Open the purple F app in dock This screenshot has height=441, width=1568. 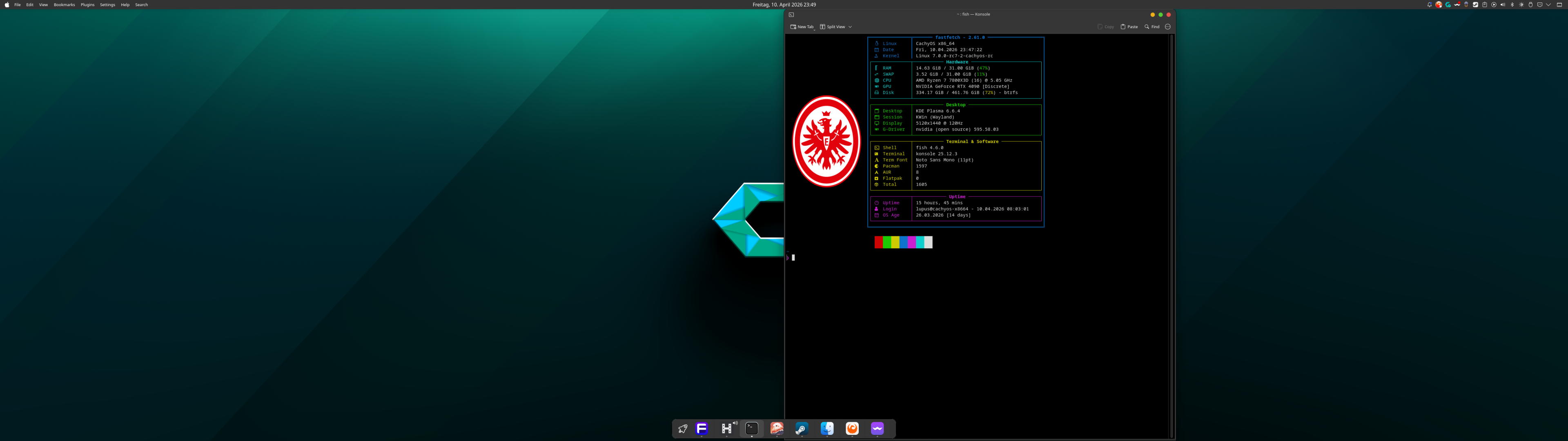(702, 429)
